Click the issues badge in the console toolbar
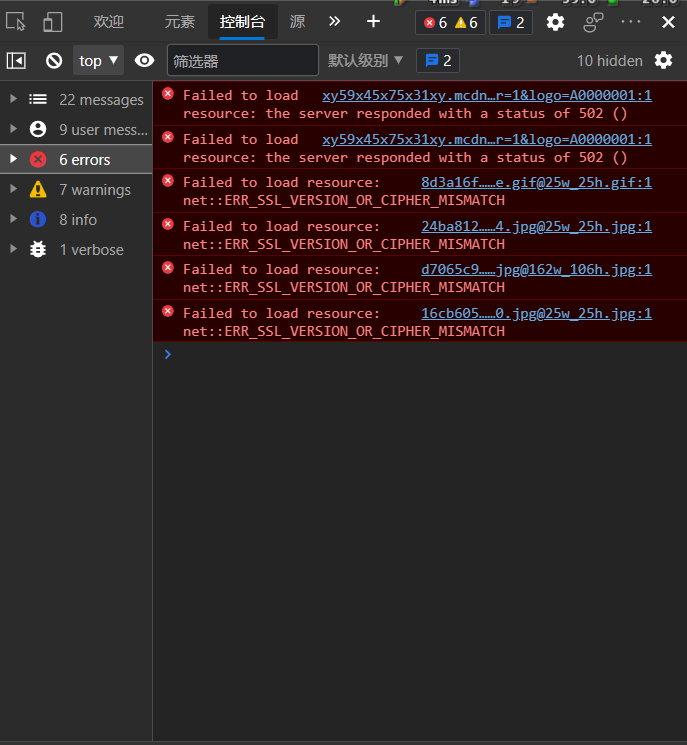Viewport: 687px width, 745px height. click(x=438, y=60)
